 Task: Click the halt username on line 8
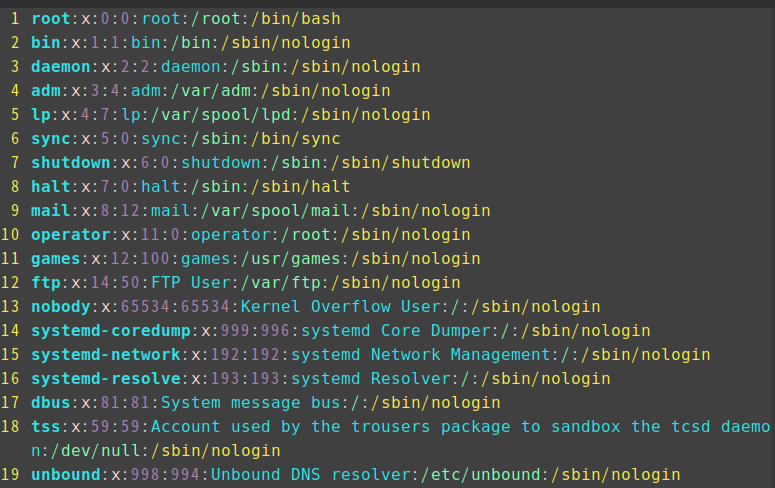click(x=51, y=187)
